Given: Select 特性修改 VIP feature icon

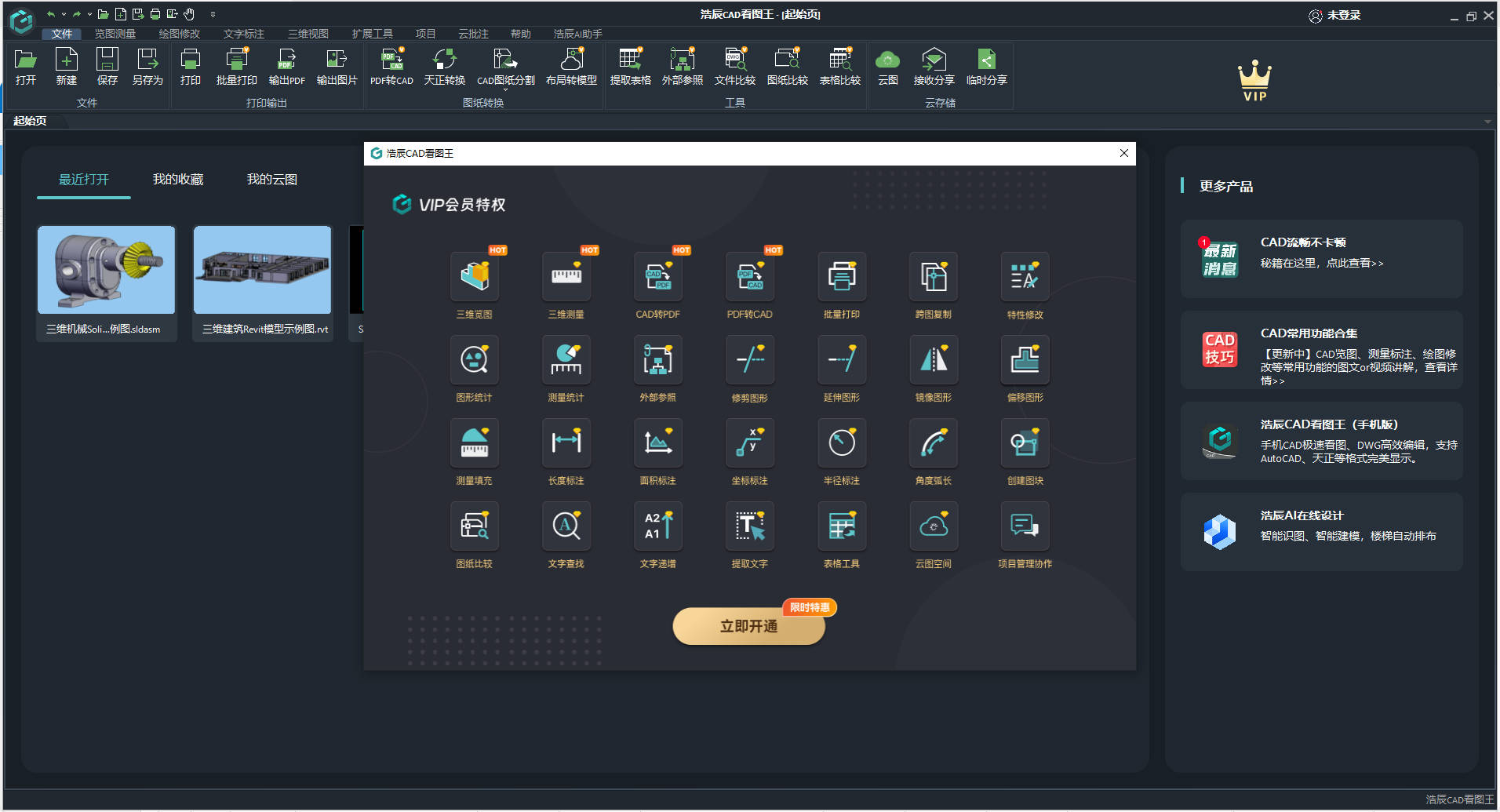Looking at the screenshot, I should pos(1025,276).
